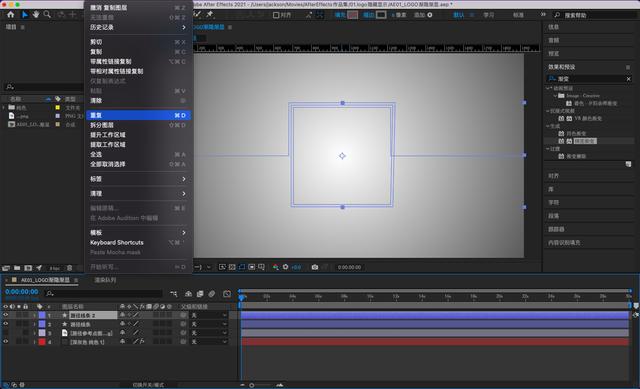Image resolution: width=640 pixels, height=389 pixels.
Task: Choose 拆分图层 from the edit menu
Action: click(x=138, y=125)
